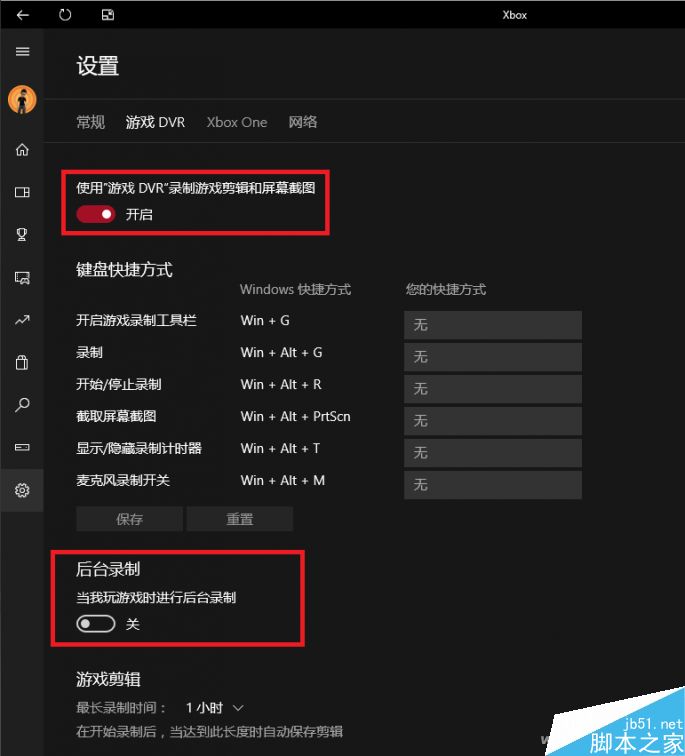Viewport: 685px width, 756px height.
Task: Open the hamburger navigation menu
Action: [22, 52]
